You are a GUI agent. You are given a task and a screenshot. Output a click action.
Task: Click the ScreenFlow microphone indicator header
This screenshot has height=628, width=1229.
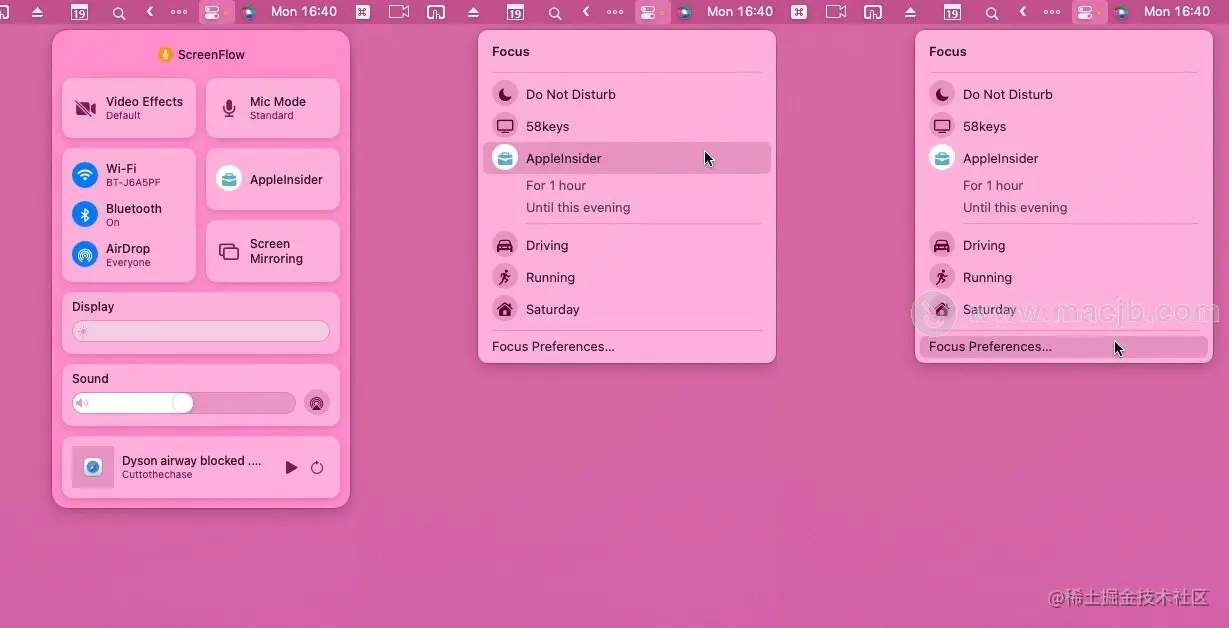[201, 55]
